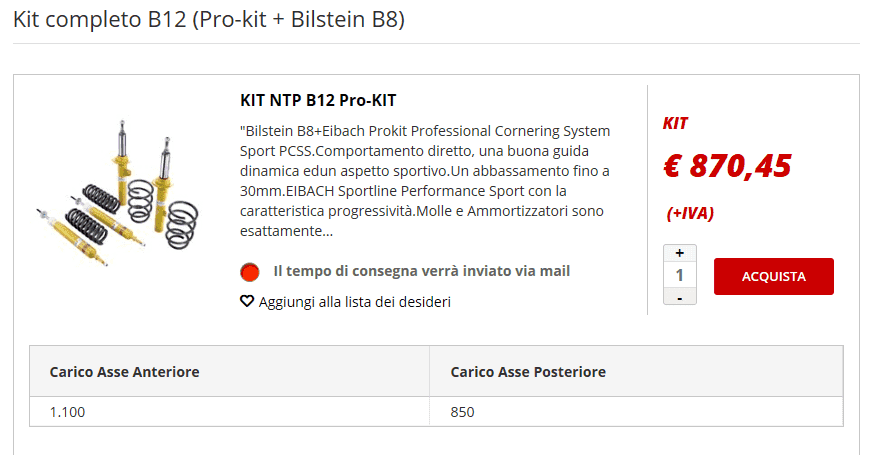
Task: Click the price € 870,45
Action: pyautogui.click(x=727, y=166)
